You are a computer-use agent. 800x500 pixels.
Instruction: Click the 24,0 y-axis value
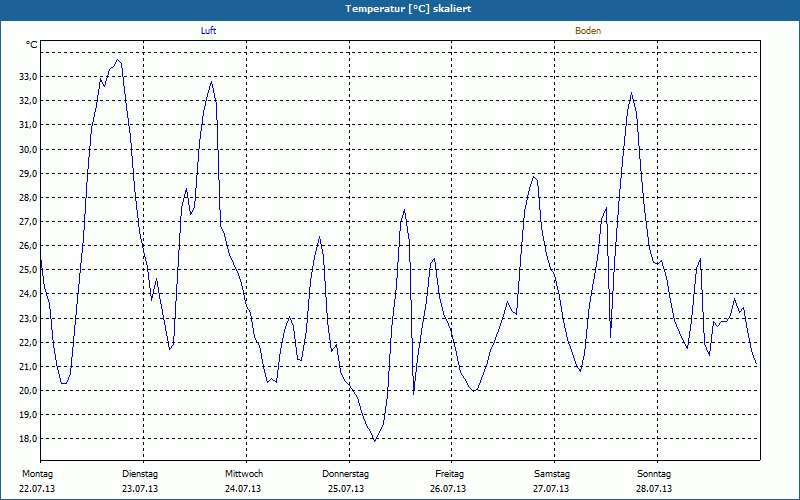(29, 294)
